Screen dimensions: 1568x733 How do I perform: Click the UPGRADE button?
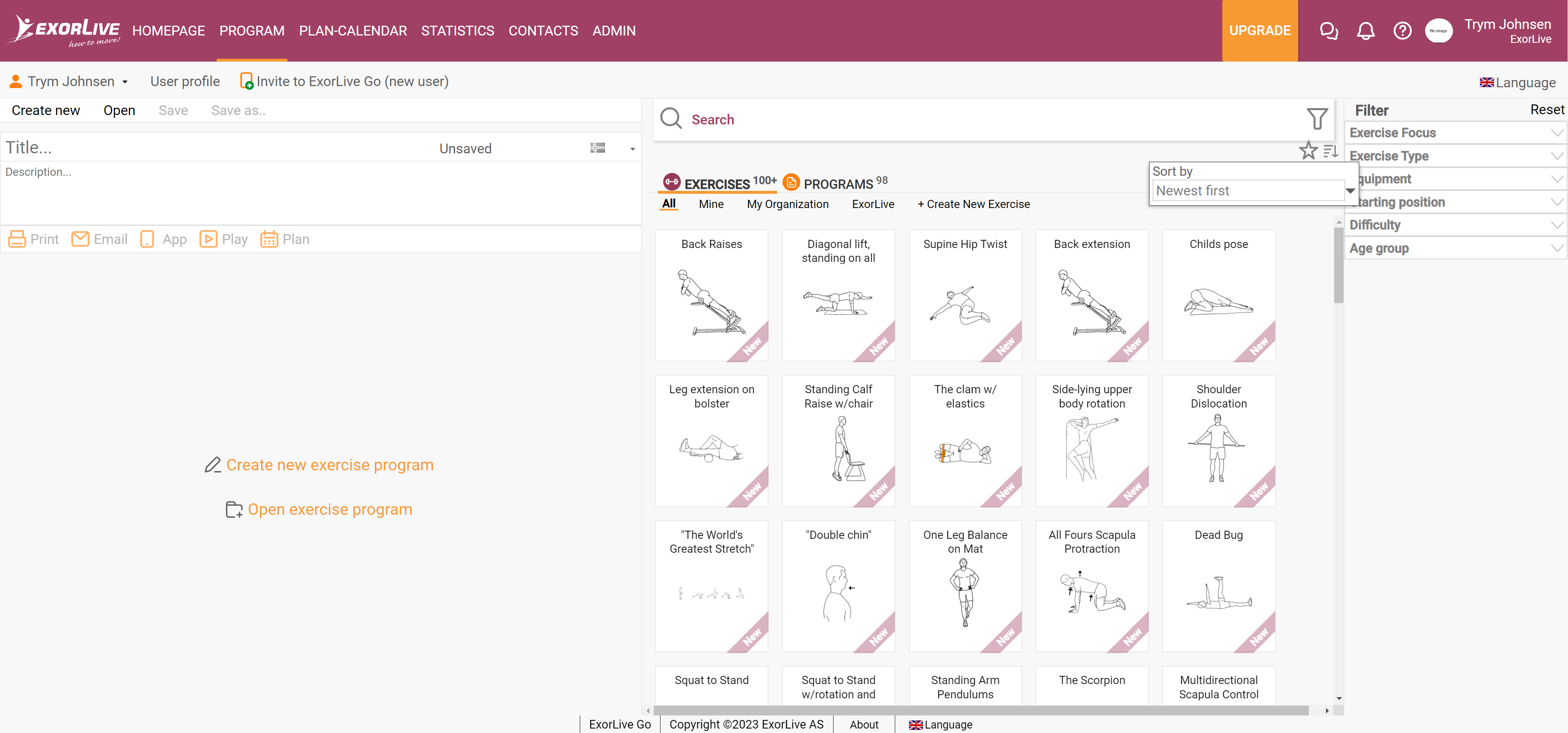(x=1259, y=31)
